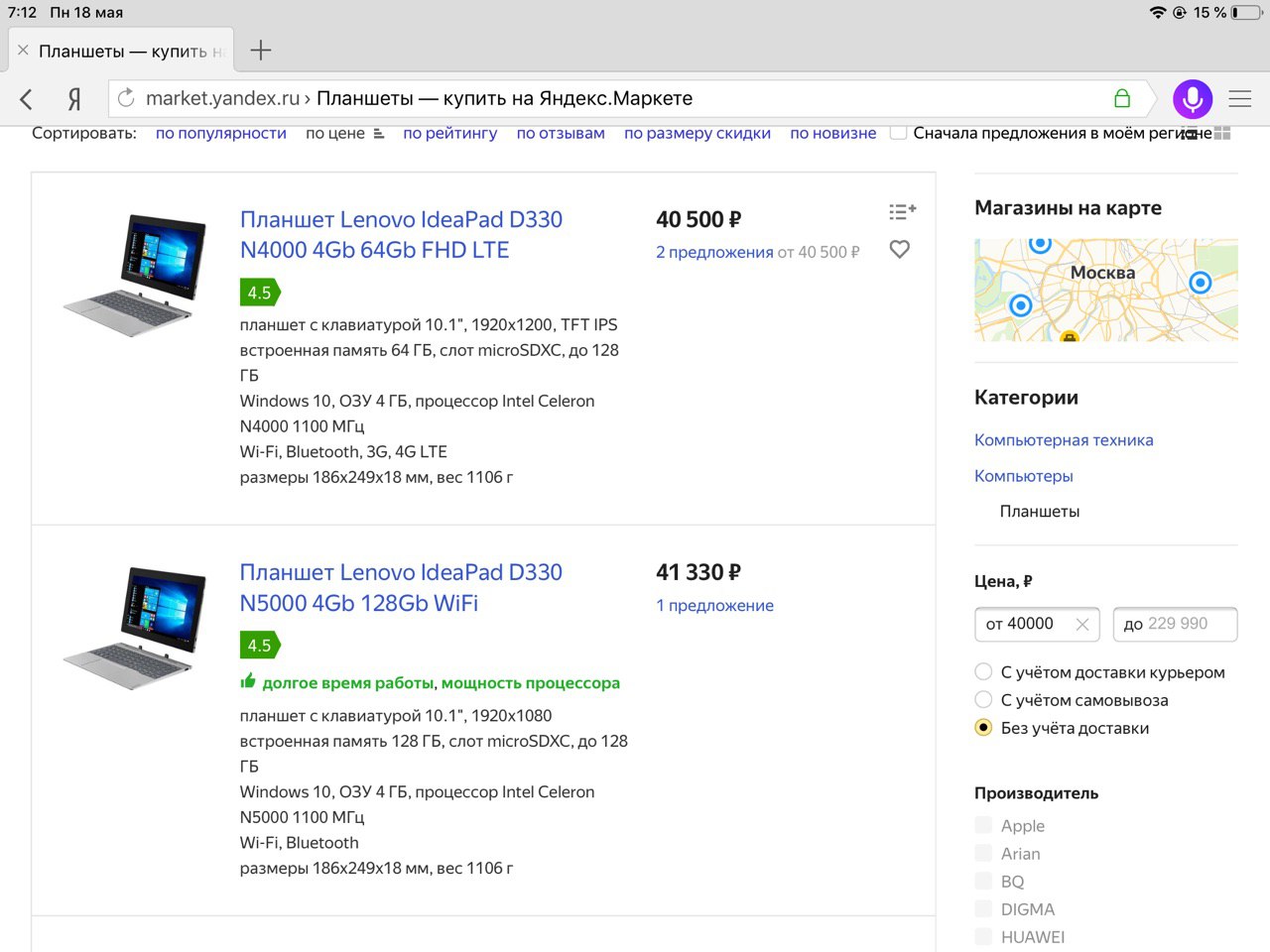Image resolution: width=1270 pixels, height=952 pixels.
Task: Set maximum price in до field
Action: coord(1176,624)
